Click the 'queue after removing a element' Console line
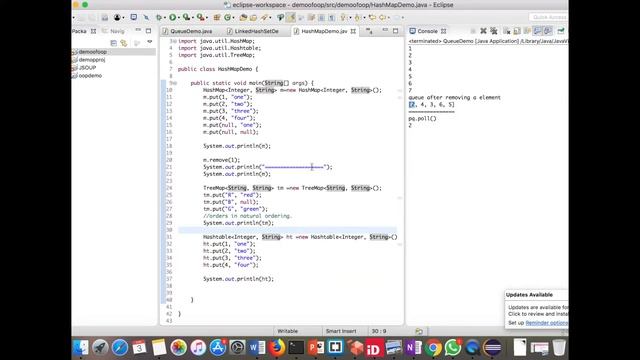640x360 pixels. [454, 98]
